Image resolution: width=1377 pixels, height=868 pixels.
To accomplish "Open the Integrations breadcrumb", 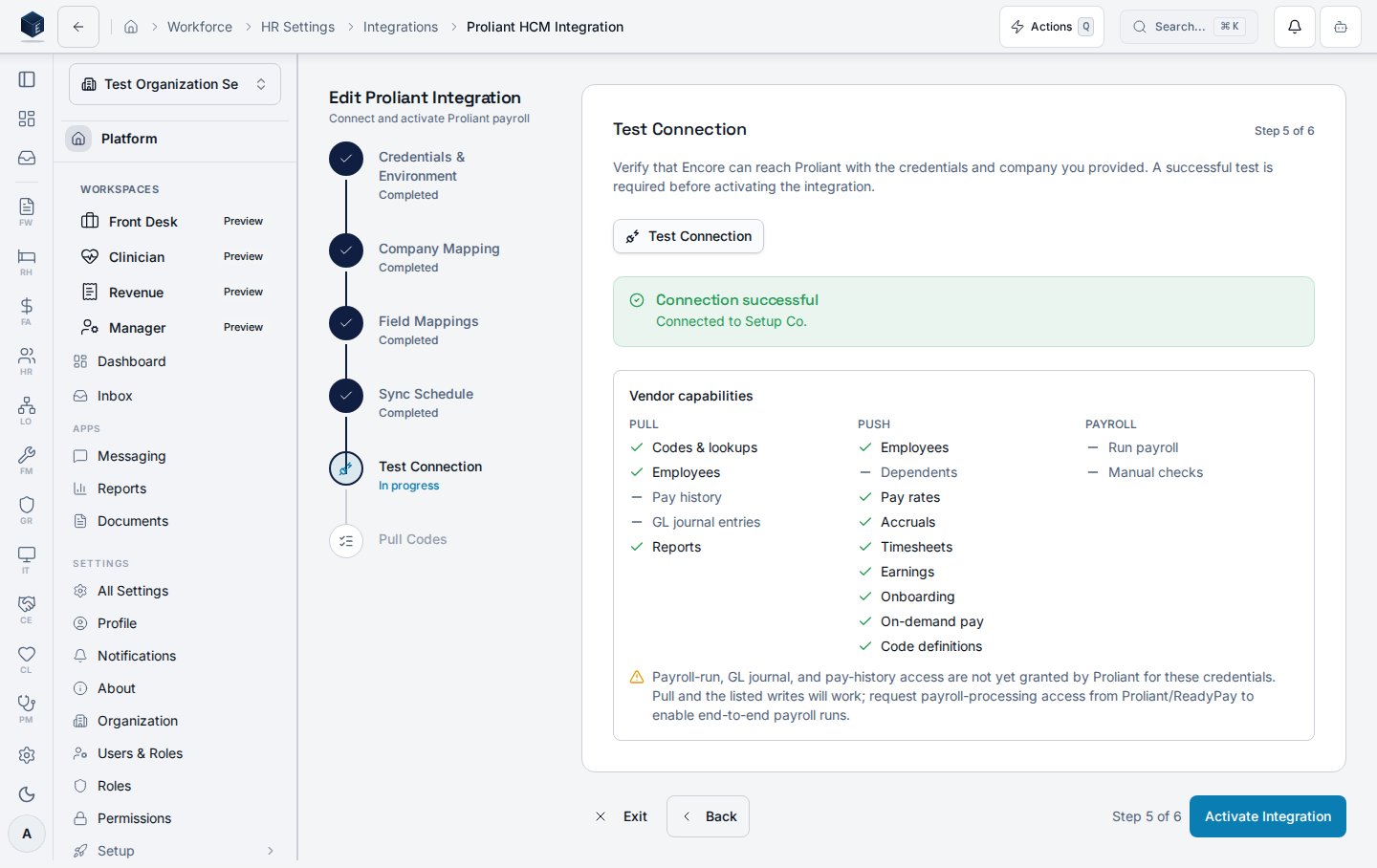I will click(x=401, y=27).
